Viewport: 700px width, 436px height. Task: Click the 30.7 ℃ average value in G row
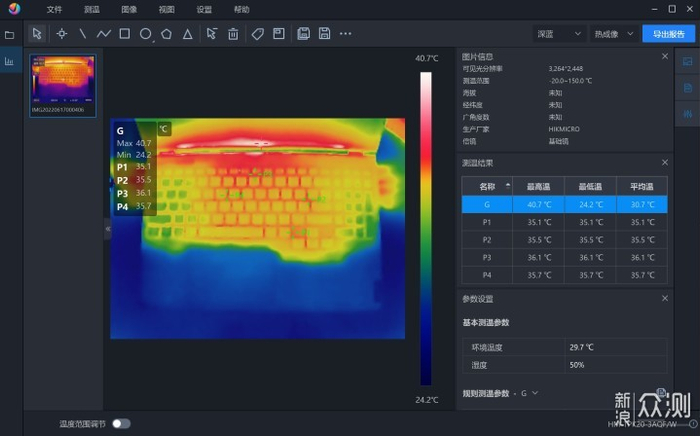point(642,204)
